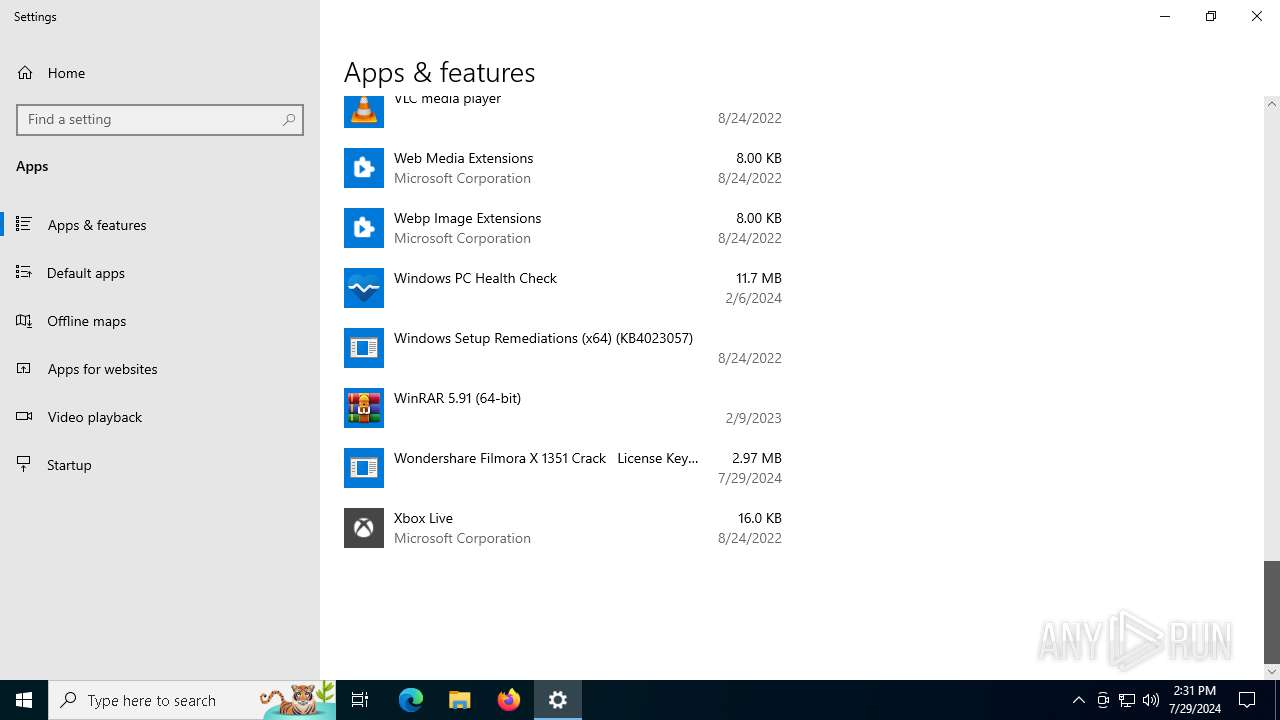Select the Webp Image Extensions entry name
This screenshot has height=720, width=1280.
pyautogui.click(x=467, y=218)
